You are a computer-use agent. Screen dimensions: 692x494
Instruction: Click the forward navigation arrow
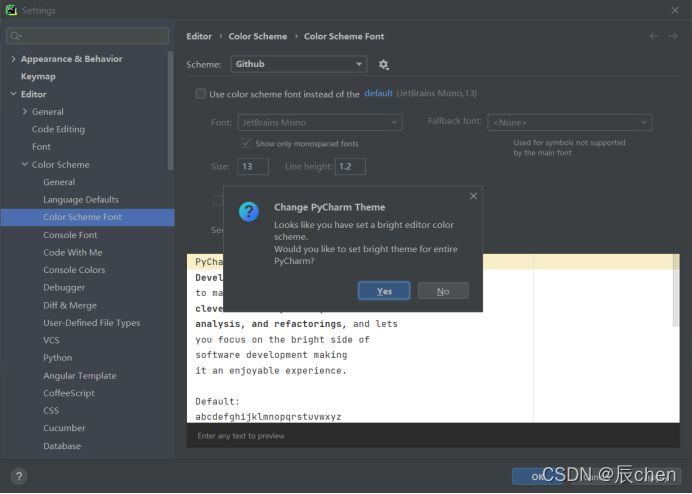(x=673, y=36)
